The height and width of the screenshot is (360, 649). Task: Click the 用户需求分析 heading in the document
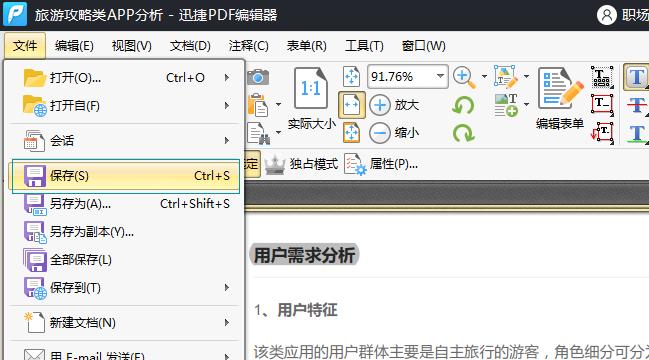[x=304, y=255]
